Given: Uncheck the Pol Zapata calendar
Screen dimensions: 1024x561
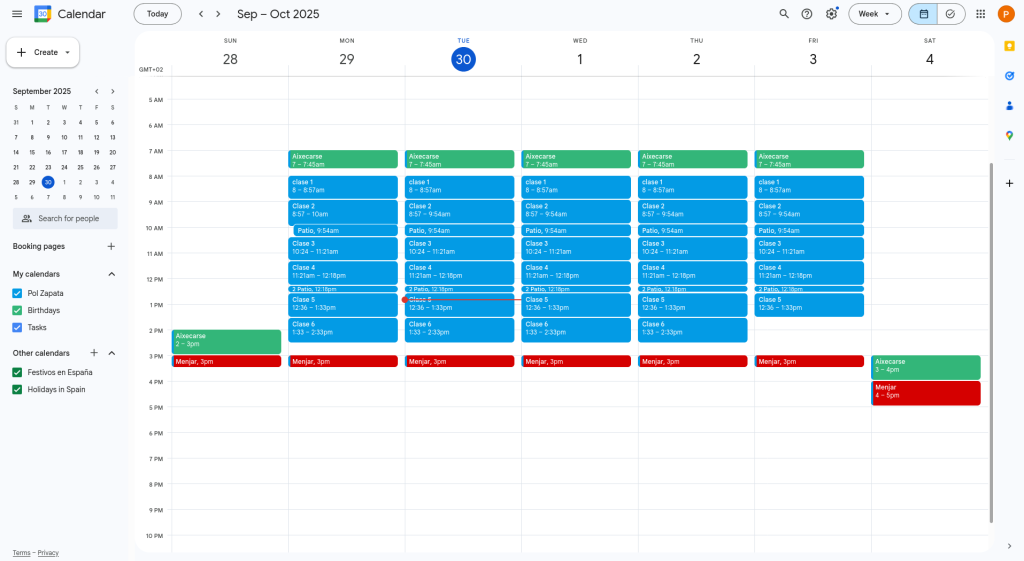Looking at the screenshot, I should coord(17,293).
